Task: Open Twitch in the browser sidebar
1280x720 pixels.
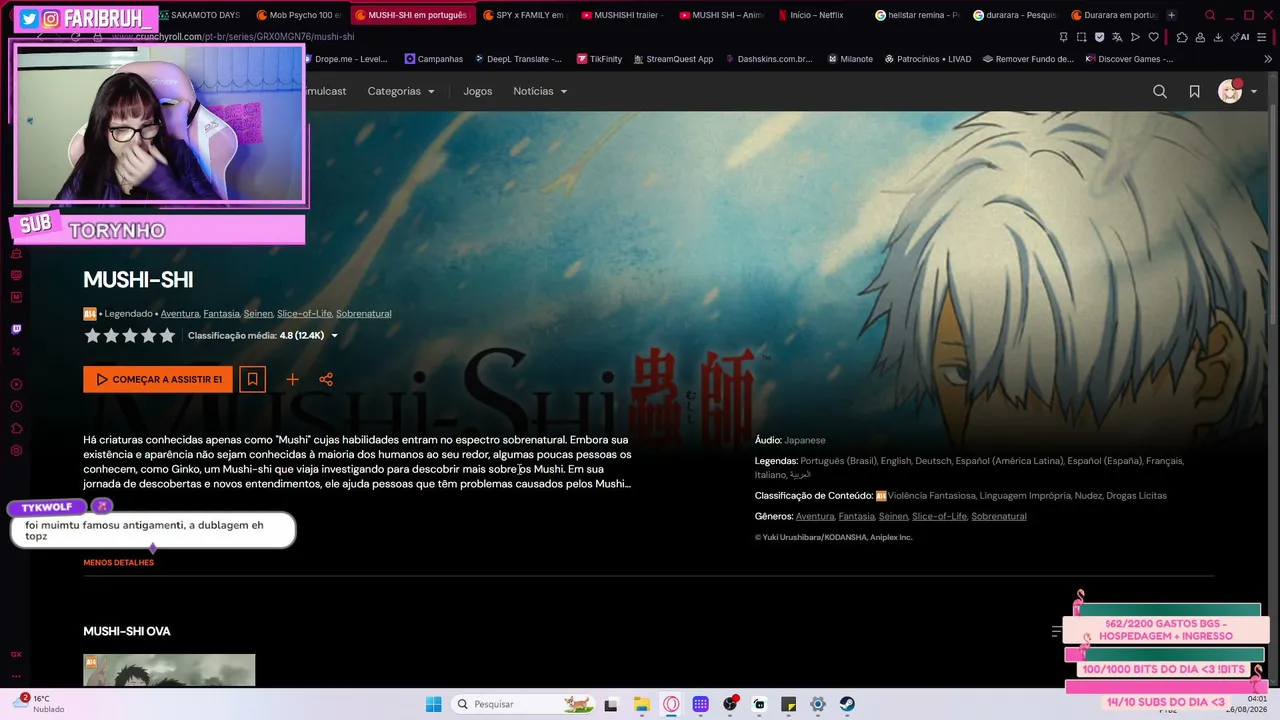Action: click(x=16, y=329)
